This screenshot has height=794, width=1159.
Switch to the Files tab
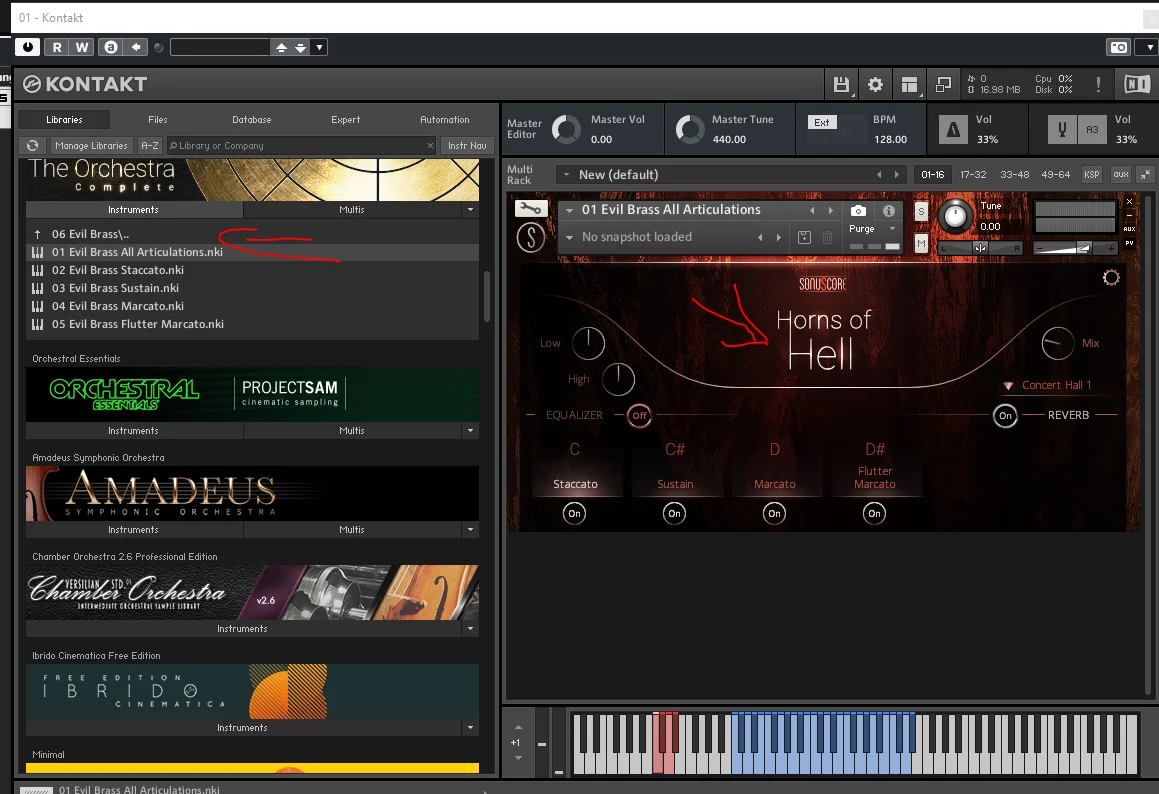[x=157, y=120]
